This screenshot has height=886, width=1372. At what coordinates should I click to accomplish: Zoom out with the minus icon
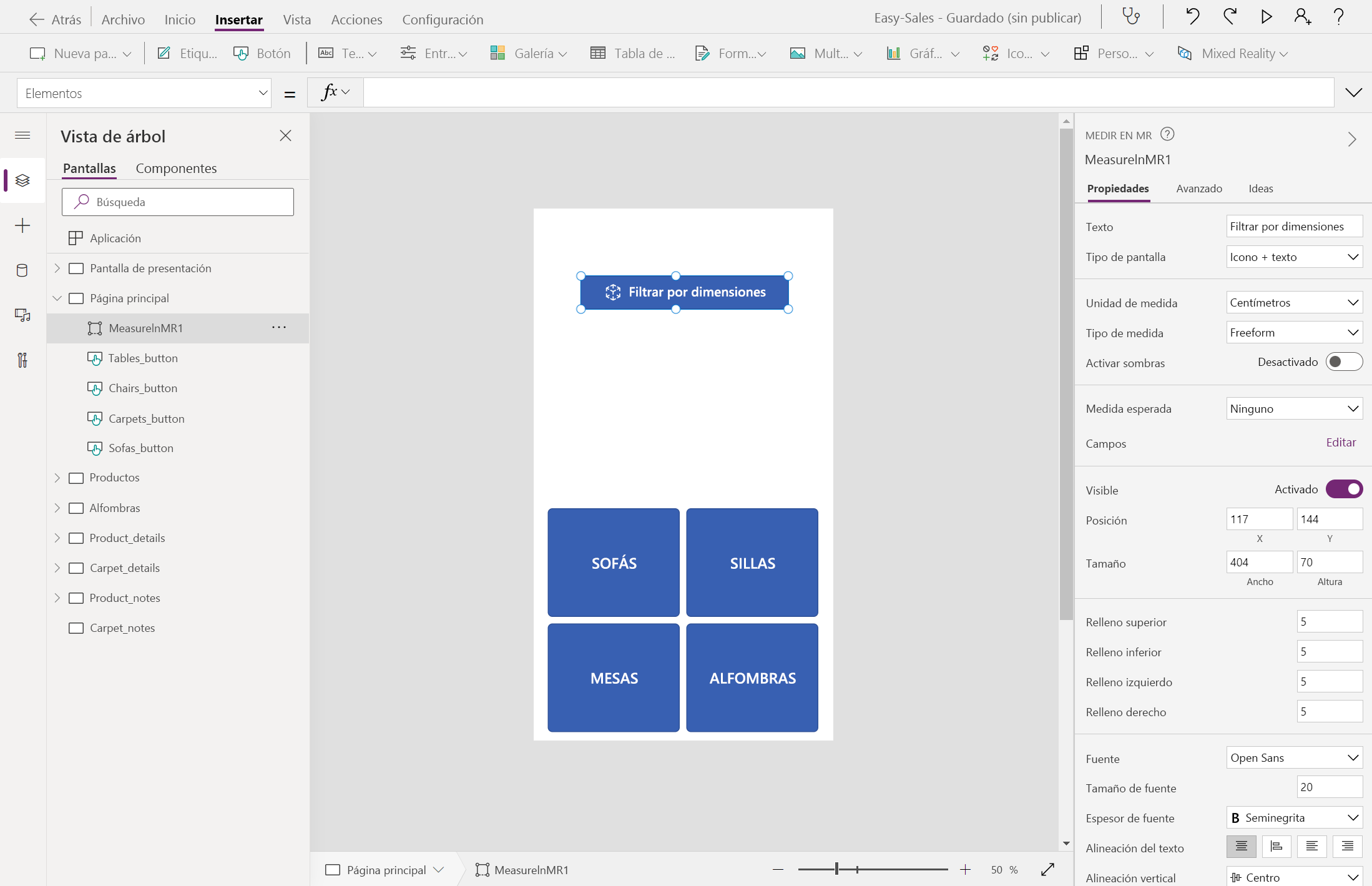tap(778, 869)
